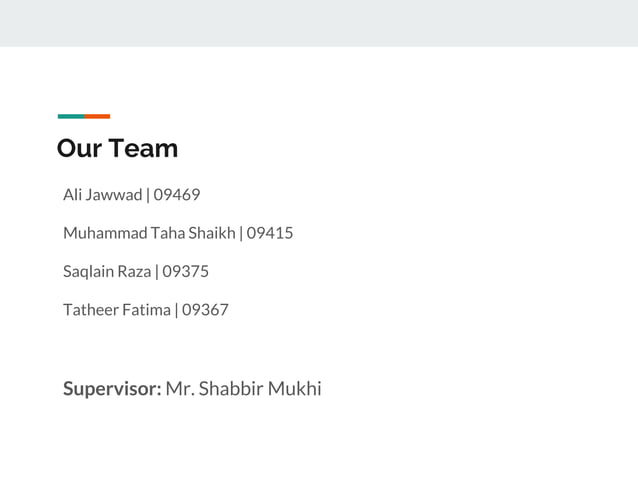The image size is (638, 493).
Task: Select the Ali Jawwad name text
Action: [103, 195]
